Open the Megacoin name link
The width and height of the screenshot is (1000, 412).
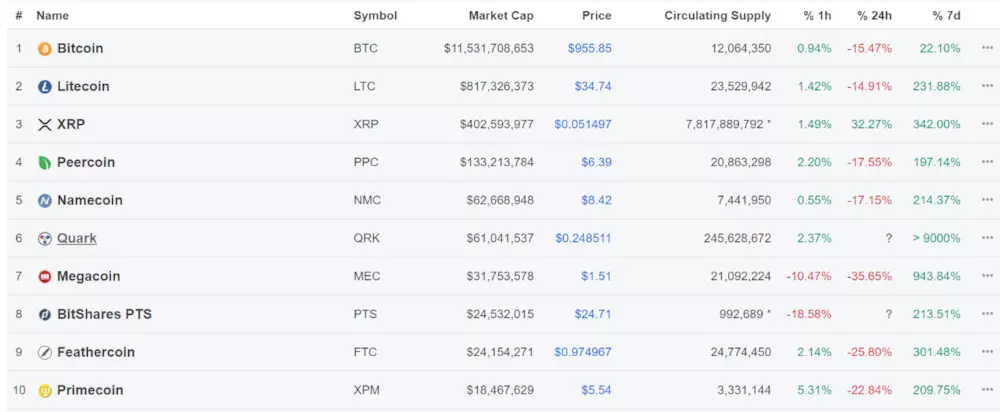(x=89, y=276)
